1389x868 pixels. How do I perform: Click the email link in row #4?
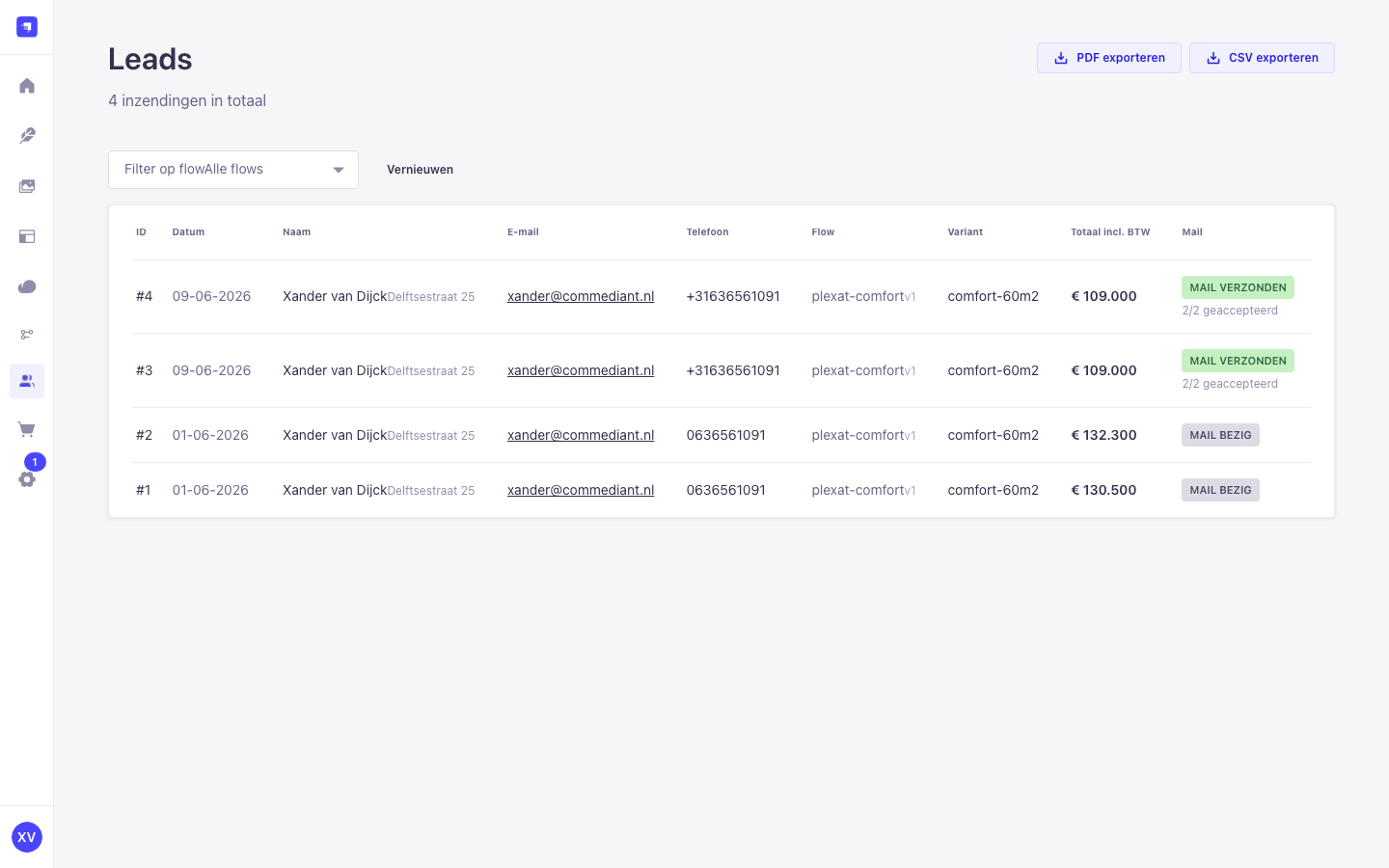click(581, 296)
